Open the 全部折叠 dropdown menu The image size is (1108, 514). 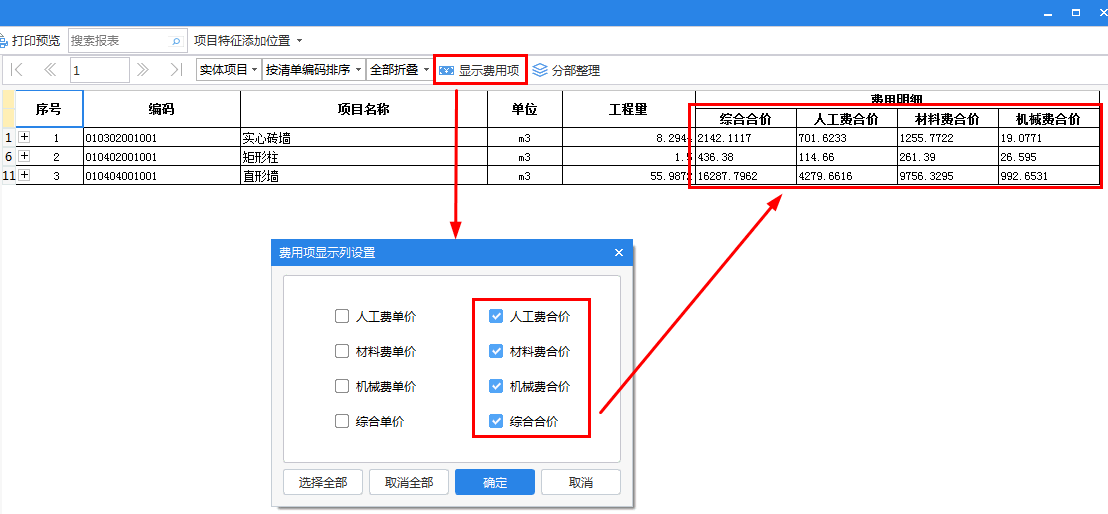[400, 70]
